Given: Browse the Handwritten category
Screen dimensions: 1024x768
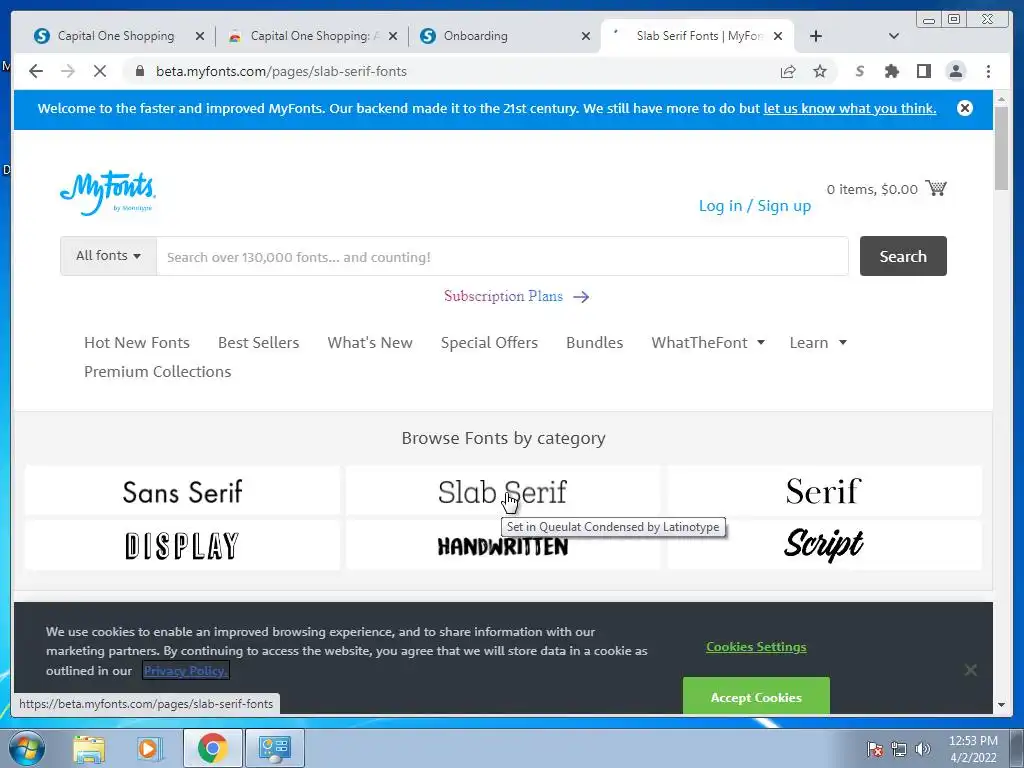Looking at the screenshot, I should tap(502, 545).
